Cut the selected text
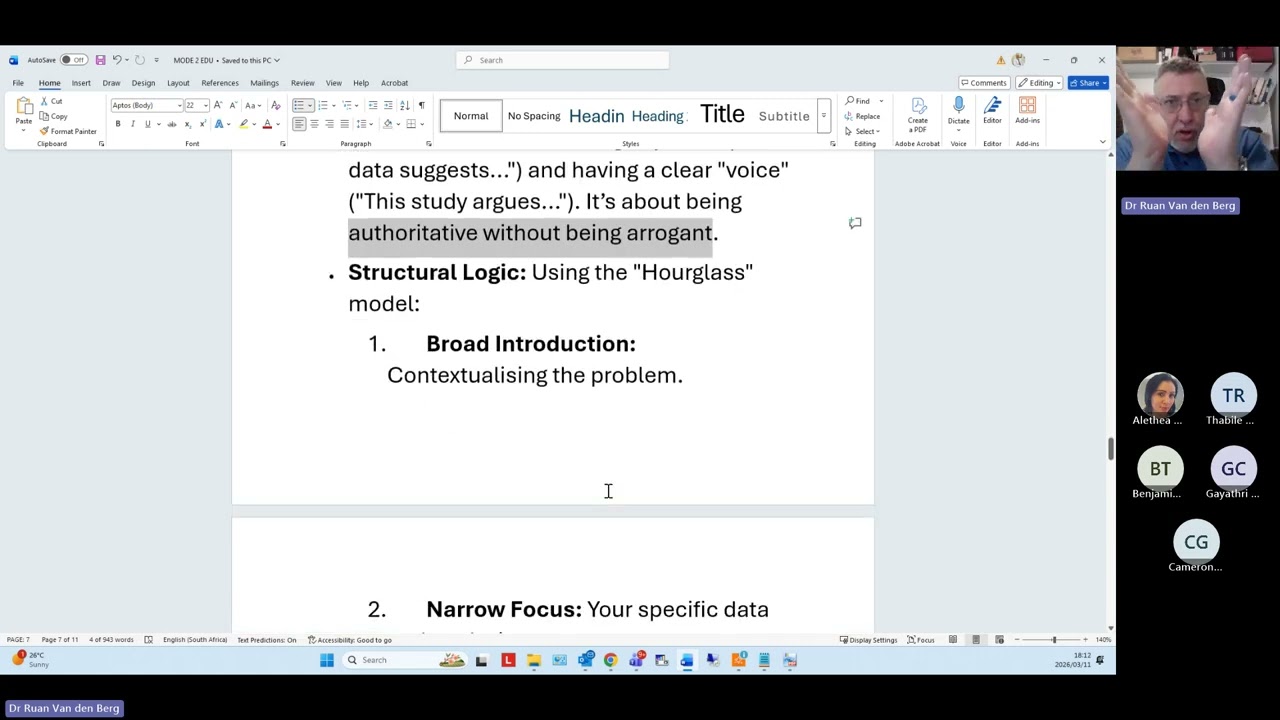The image size is (1280, 720). [x=52, y=101]
